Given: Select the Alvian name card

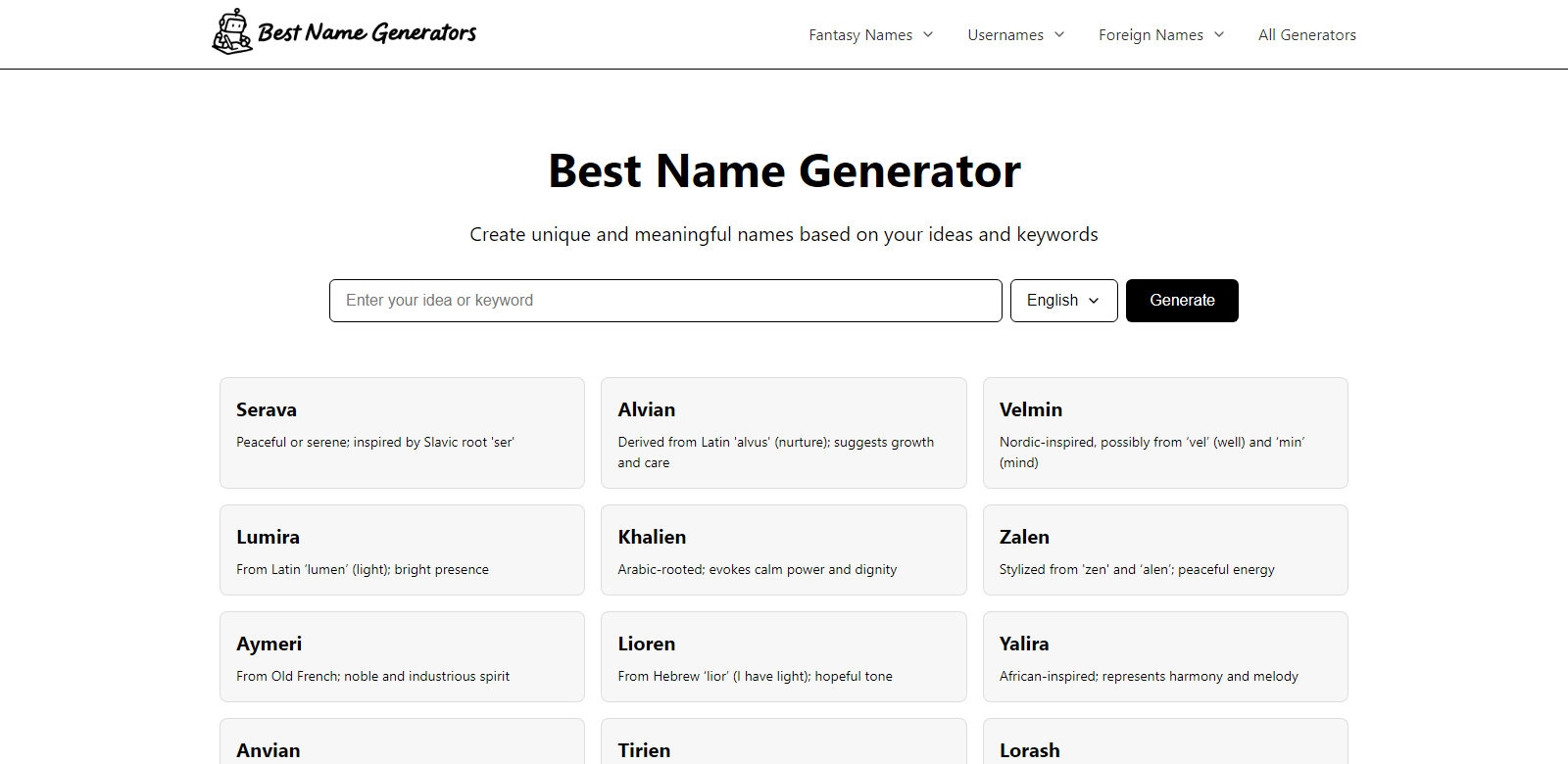Looking at the screenshot, I should point(784,433).
